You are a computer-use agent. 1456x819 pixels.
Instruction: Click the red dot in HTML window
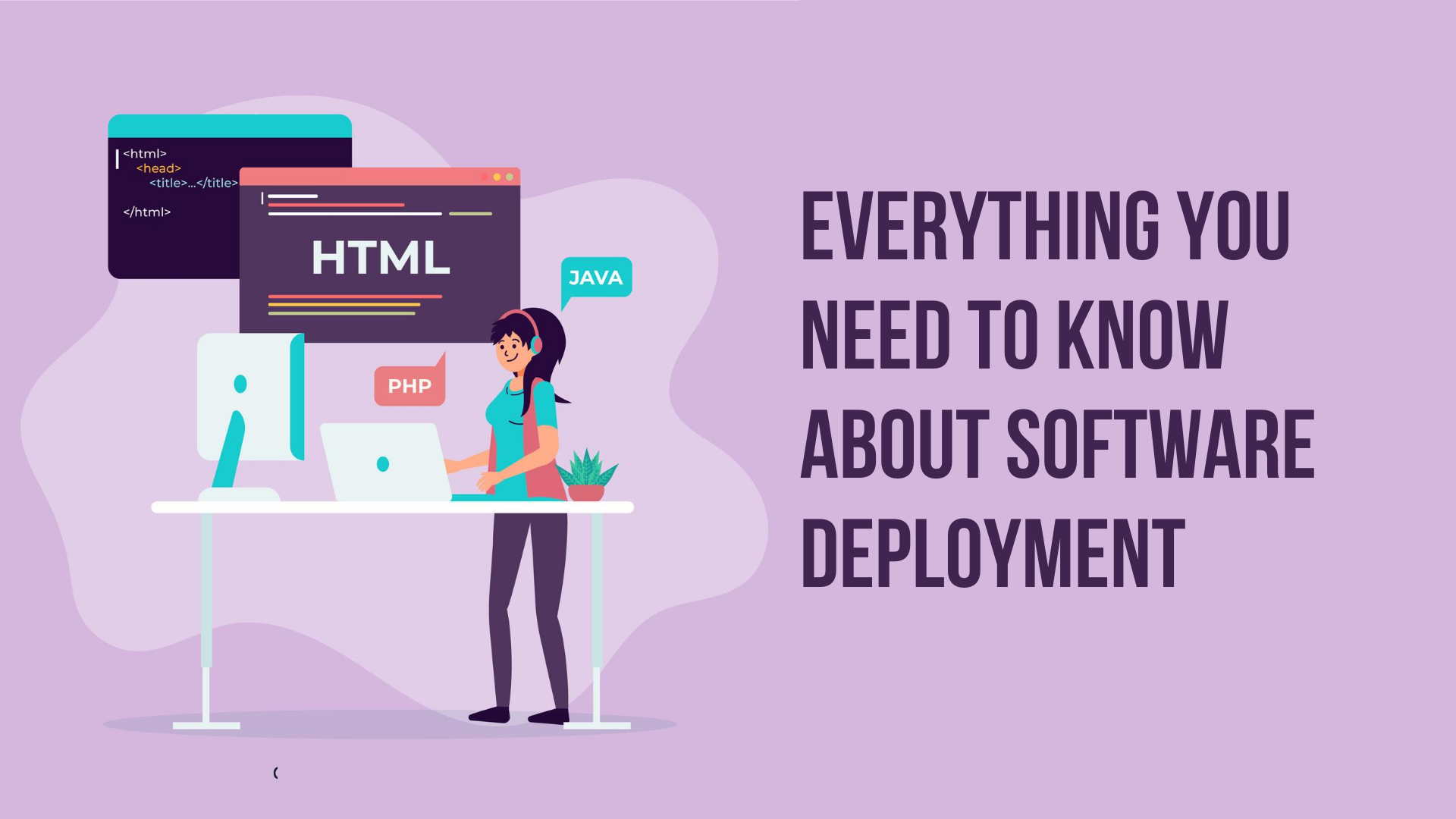click(485, 177)
